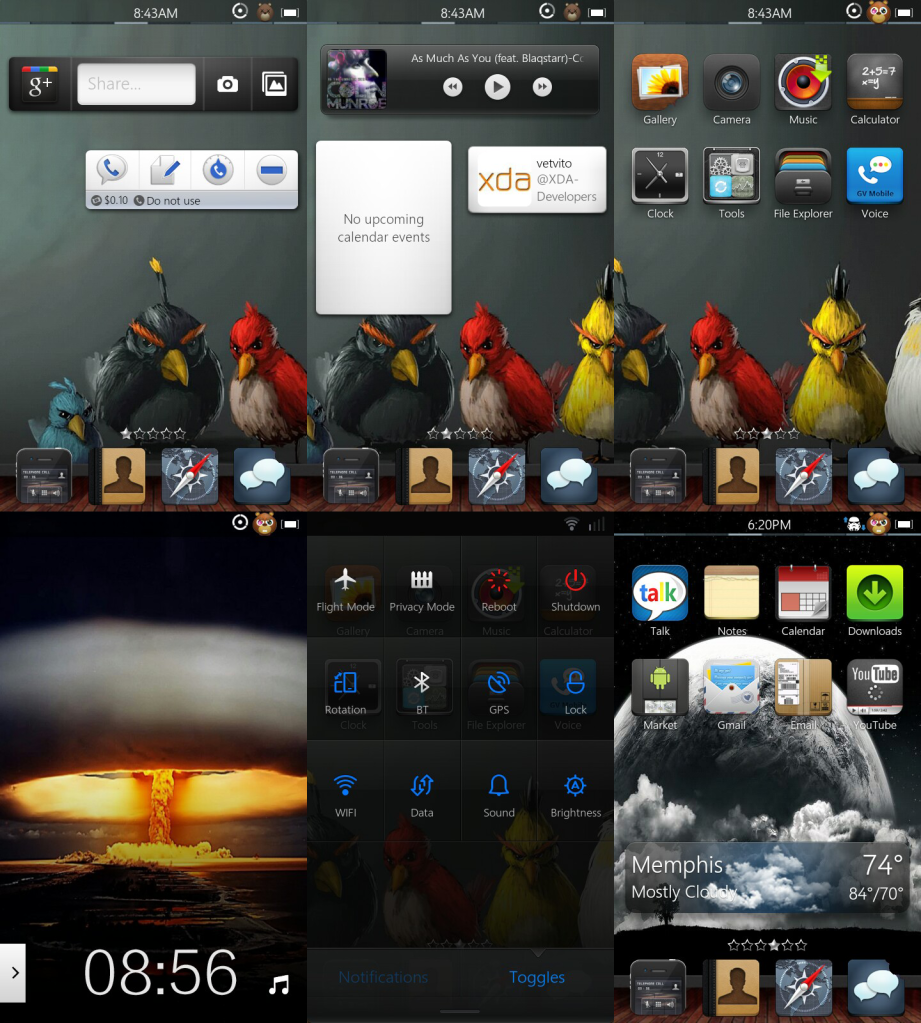The width and height of the screenshot is (921, 1023).
Task: Launch the GV Mobile Voice app
Action: (874, 181)
